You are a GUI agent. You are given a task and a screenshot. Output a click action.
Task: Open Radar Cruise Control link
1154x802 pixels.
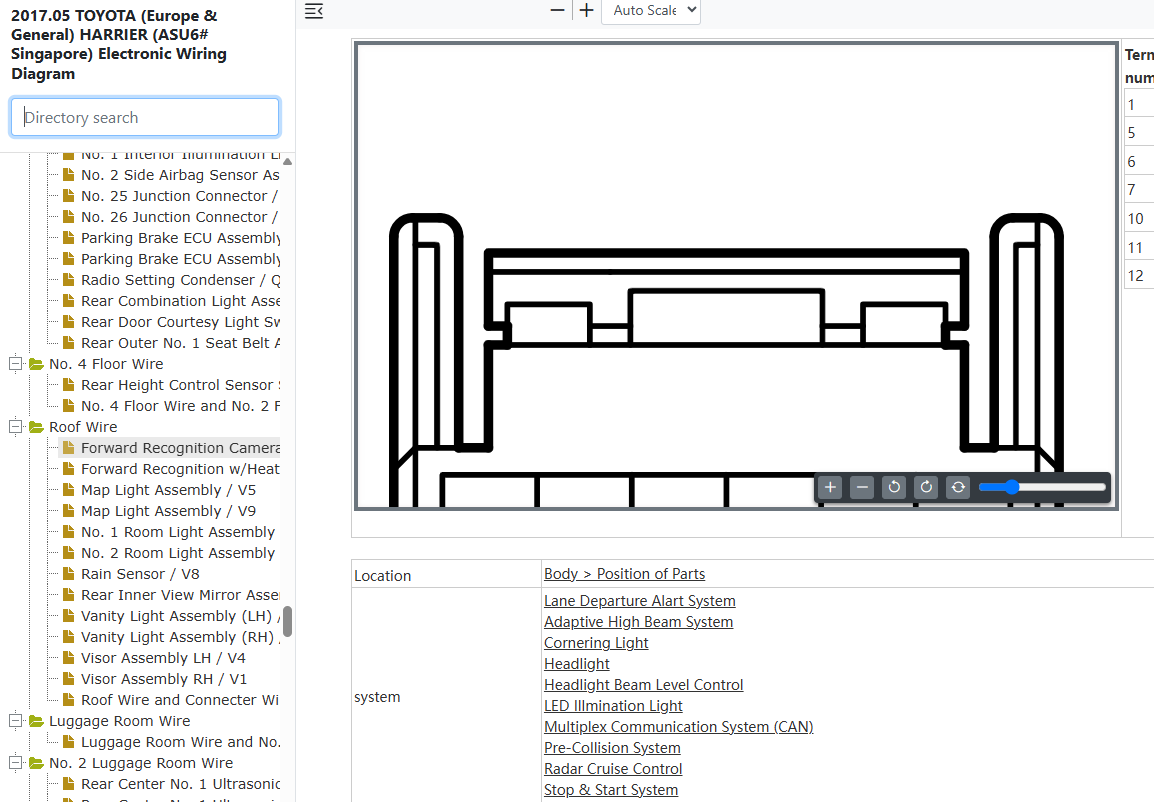point(613,769)
